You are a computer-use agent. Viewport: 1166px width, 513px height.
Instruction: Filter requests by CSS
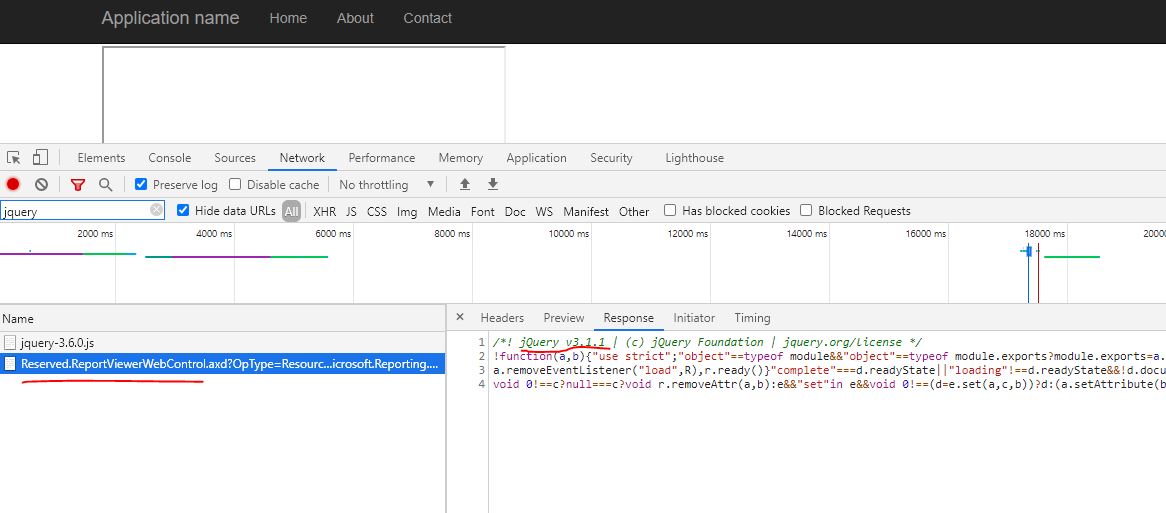point(377,211)
